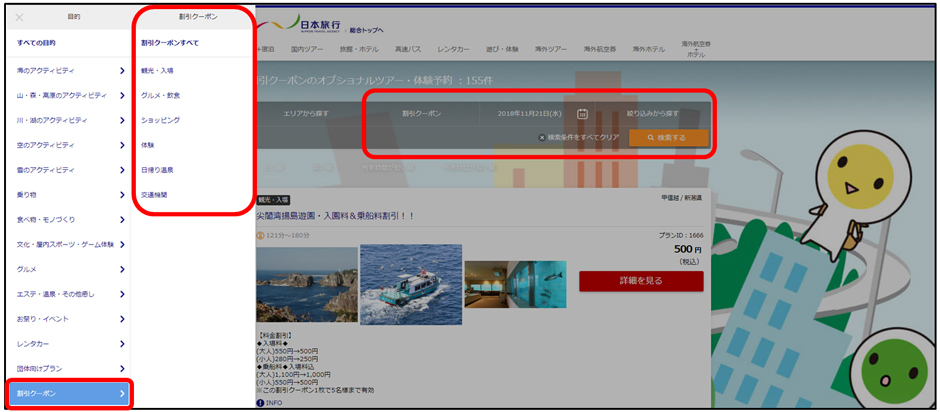This screenshot has width=940, height=412.
Task: Expand 海のアクティビティ category
Action: point(122,71)
